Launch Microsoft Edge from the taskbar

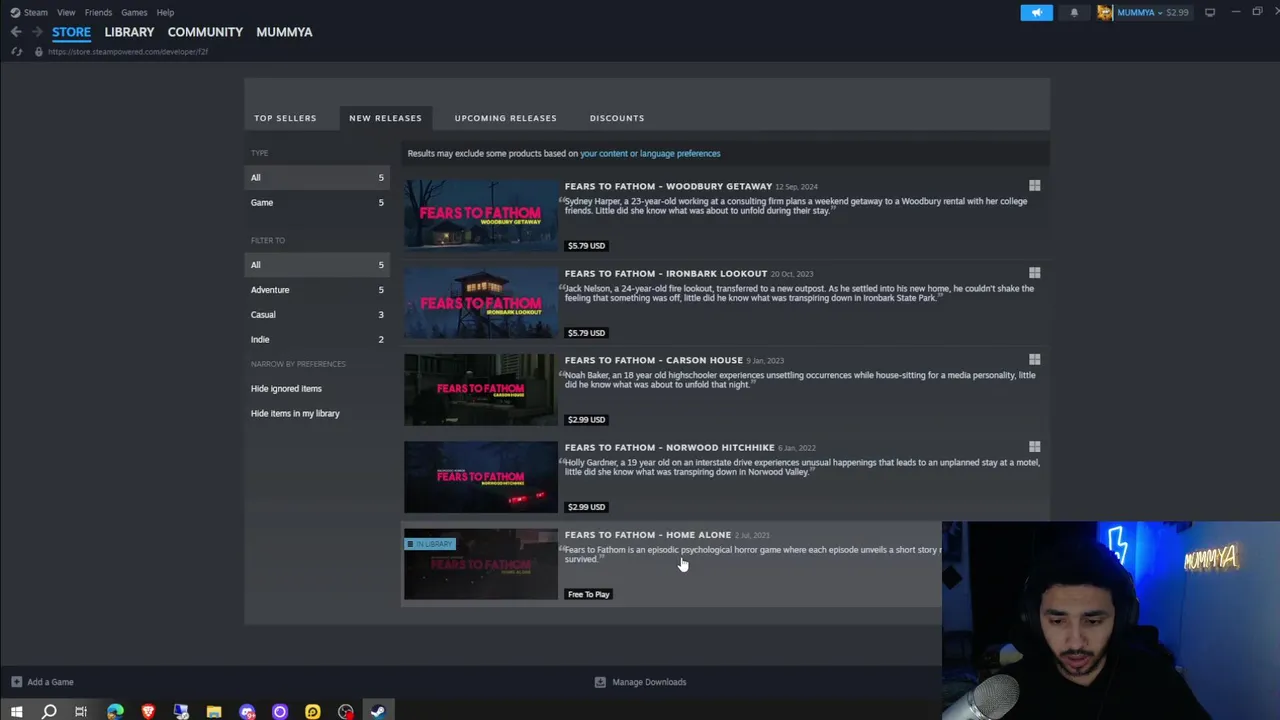115,711
